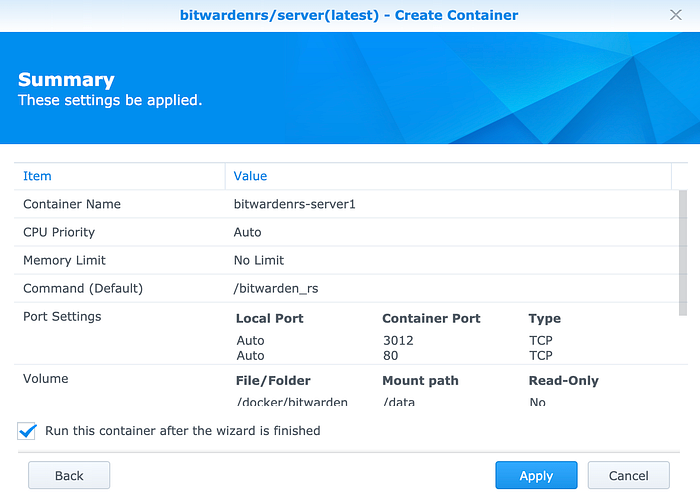Select the Mount path subheader
Viewport: 700px width, 496px height.
coord(421,380)
